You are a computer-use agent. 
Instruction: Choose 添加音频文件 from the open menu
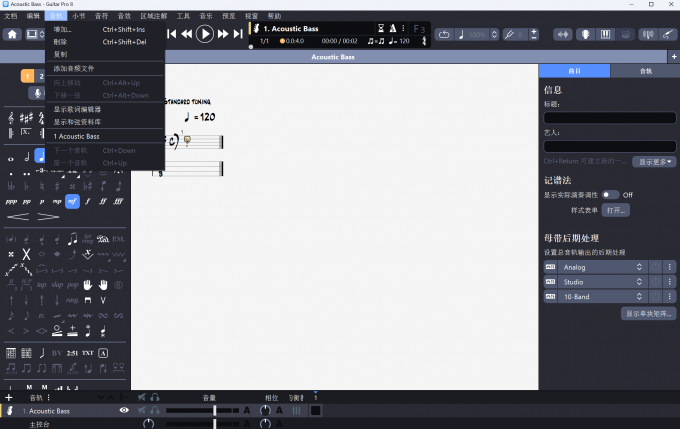point(77,68)
